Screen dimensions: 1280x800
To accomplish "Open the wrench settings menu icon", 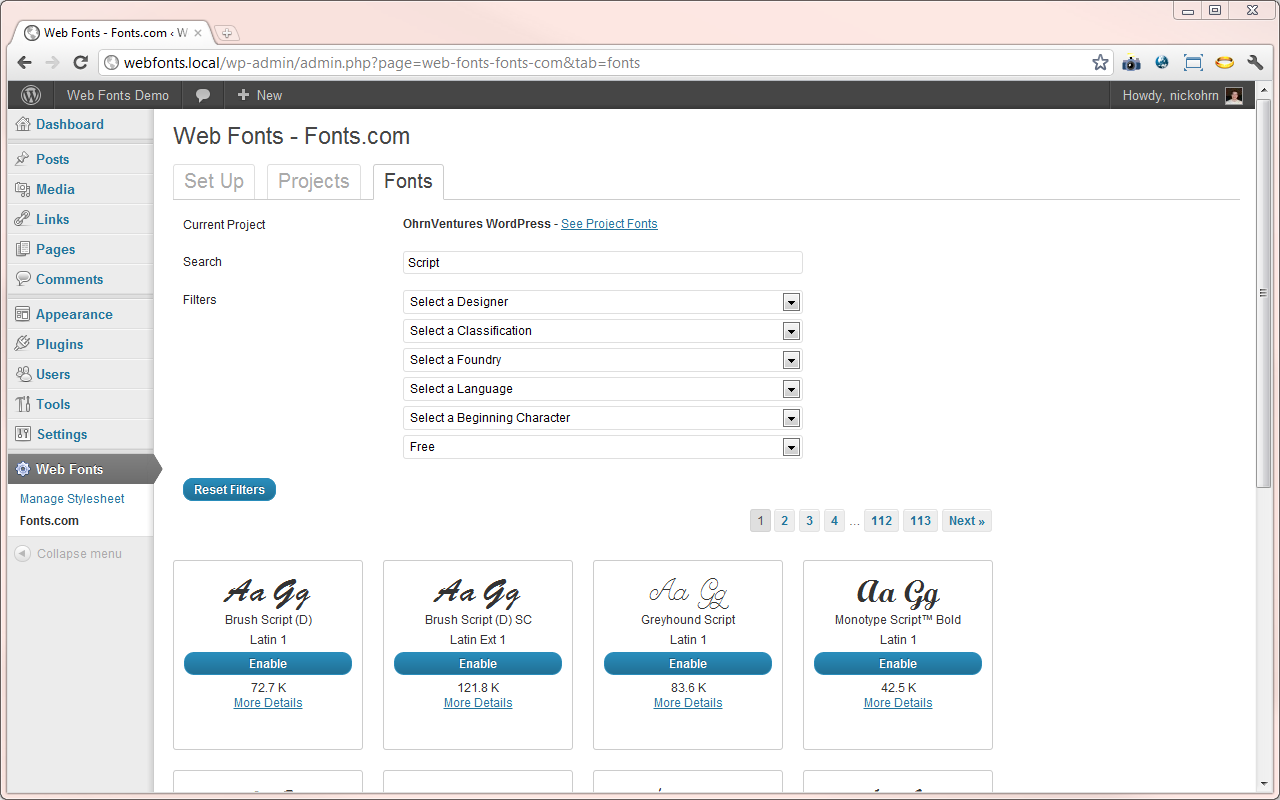I will (1256, 62).
